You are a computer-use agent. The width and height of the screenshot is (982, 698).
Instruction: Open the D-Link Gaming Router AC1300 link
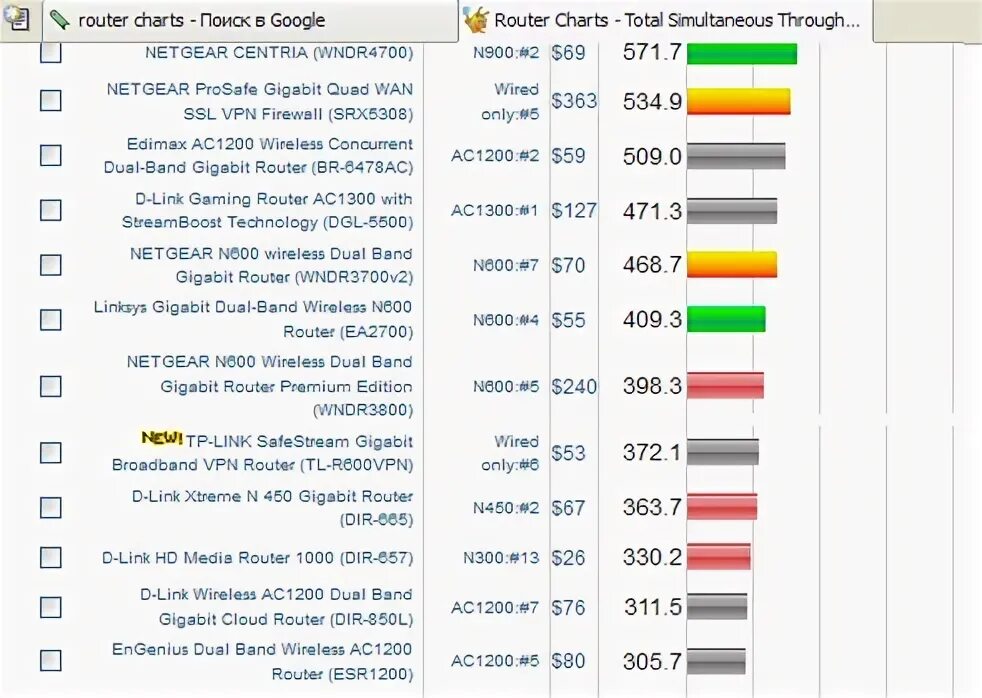tap(267, 210)
